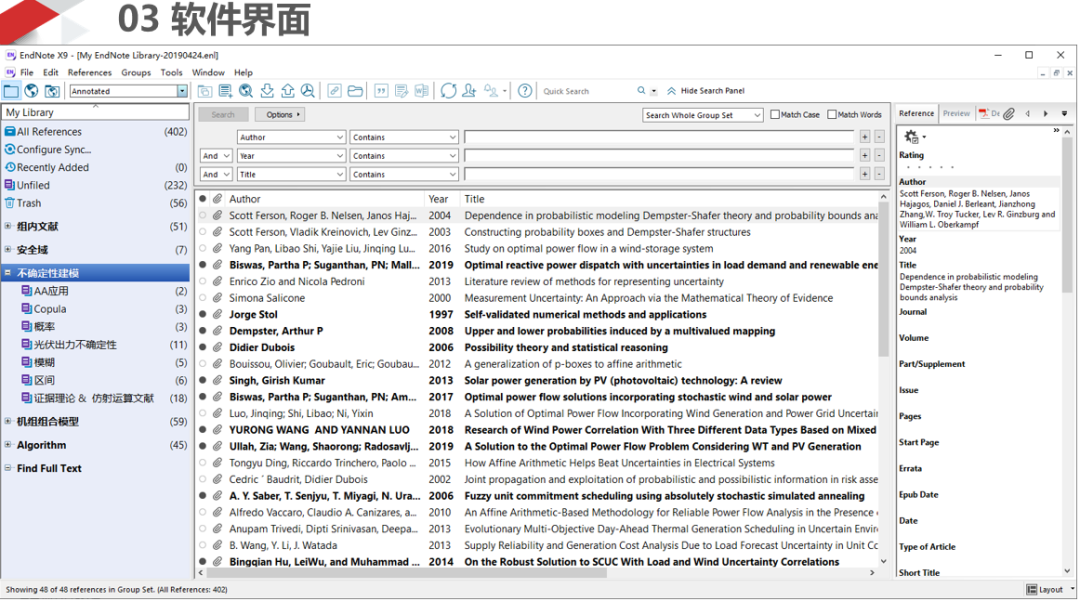Screen dimensions: 1080x601
Task: Toggle read status dot for Jorge Stol row
Action: (x=202, y=315)
